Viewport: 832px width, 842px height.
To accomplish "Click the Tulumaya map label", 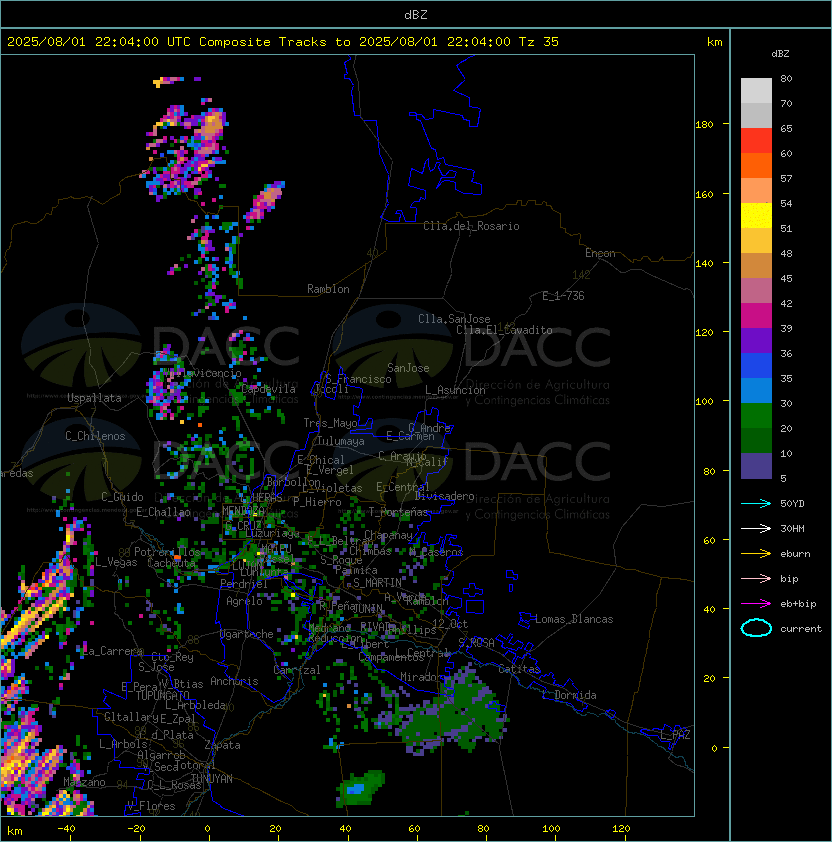I will 341,441.
